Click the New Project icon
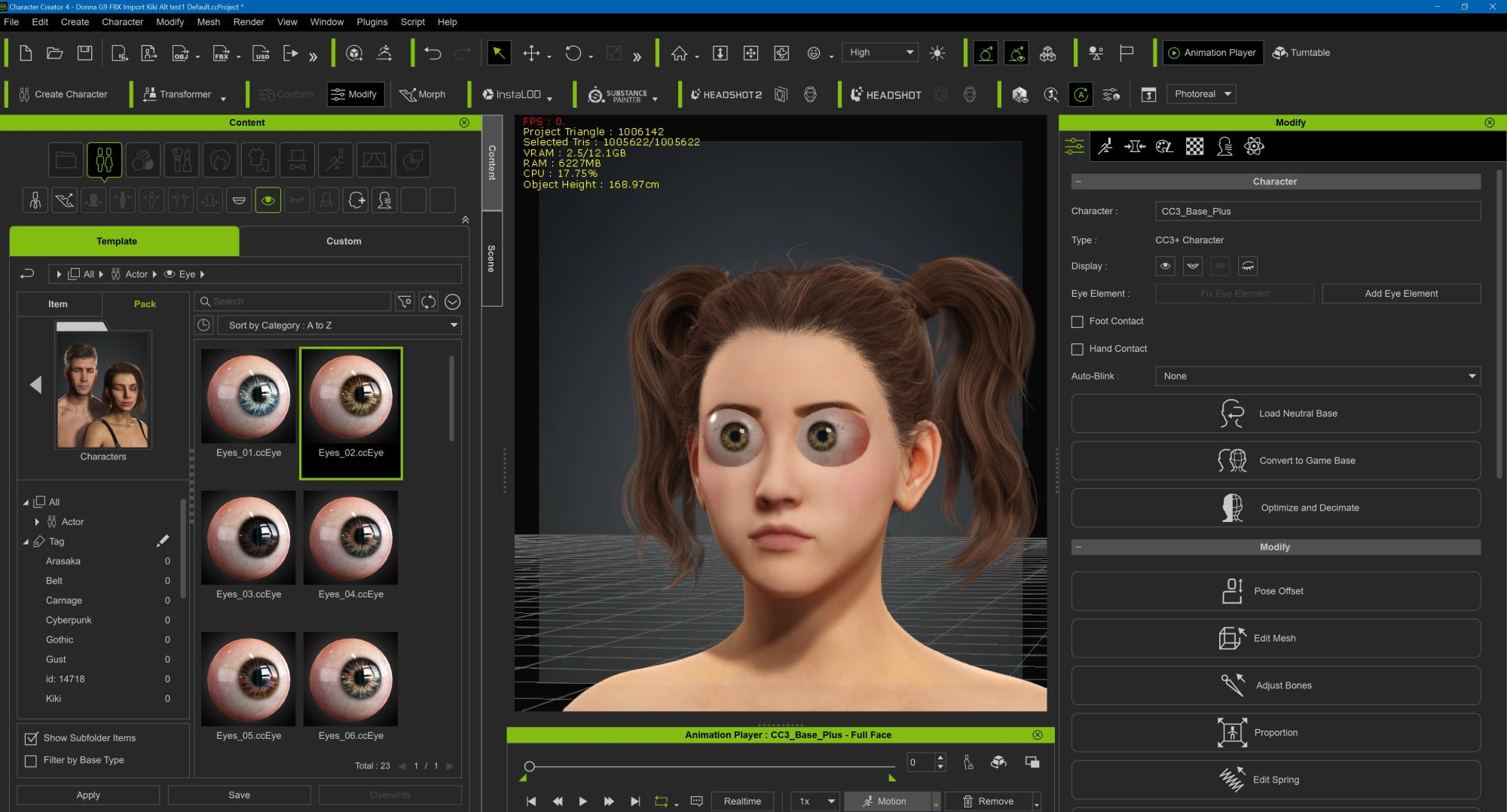Screen dimensions: 1507x812 pyautogui.click(x=26, y=53)
